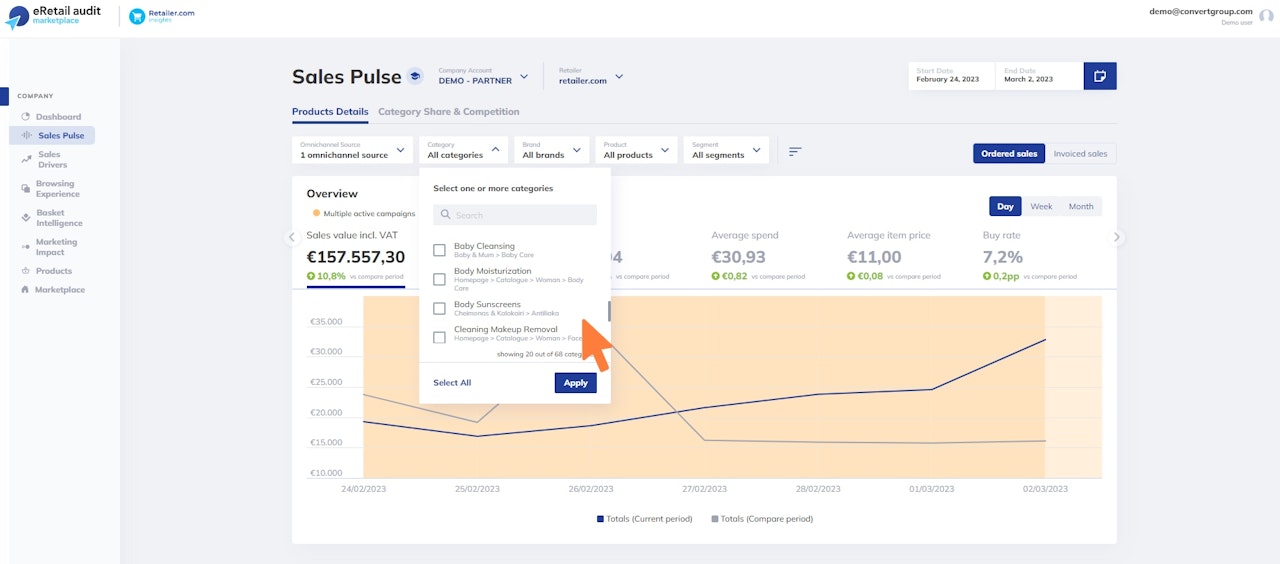This screenshot has height=564, width=1280.
Task: Click the Select All link
Action: pyautogui.click(x=452, y=383)
